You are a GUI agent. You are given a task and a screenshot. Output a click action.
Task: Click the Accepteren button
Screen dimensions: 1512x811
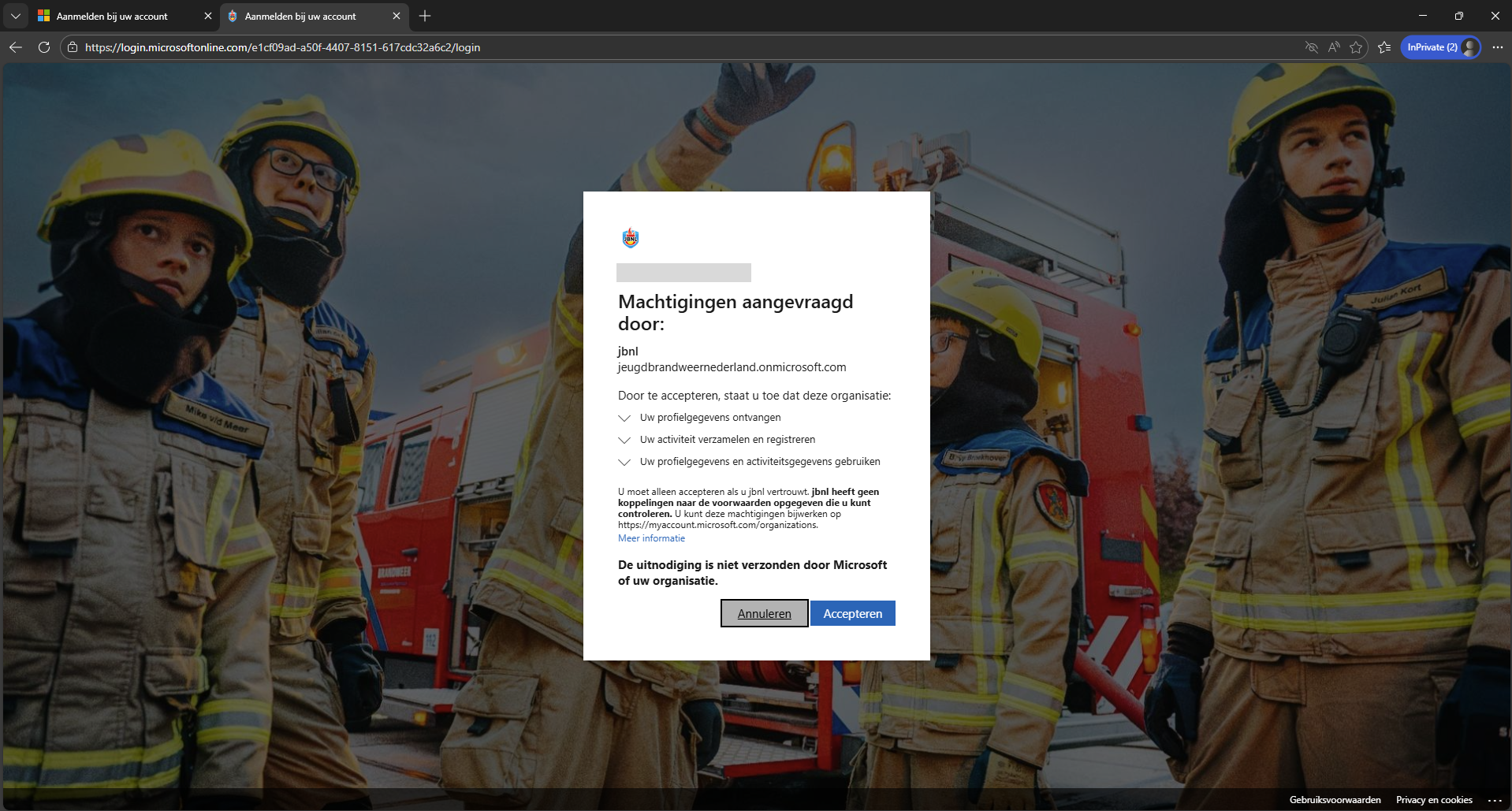click(853, 613)
